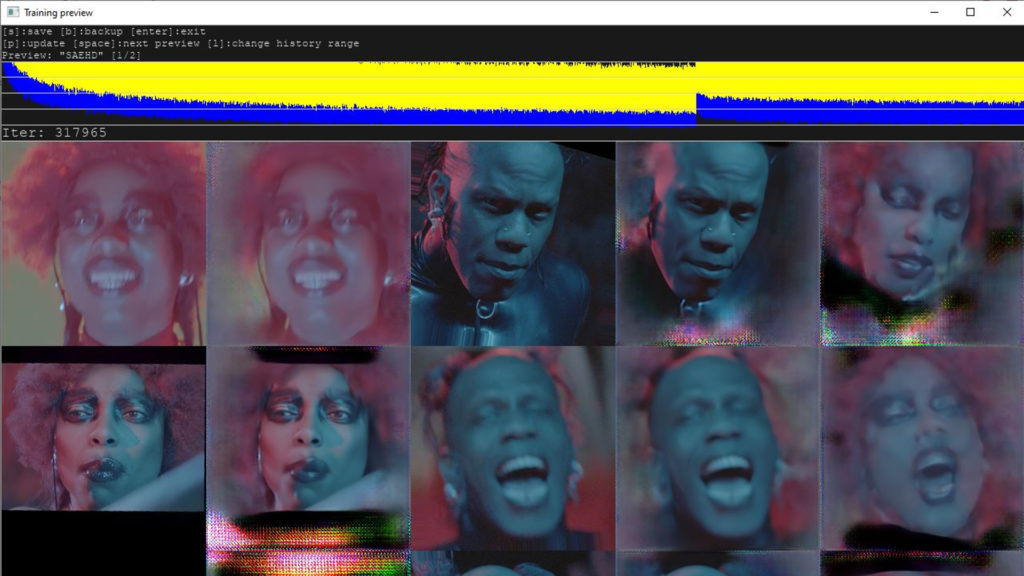Click the '[p]:update [space]:next preview' help line
The height and width of the screenshot is (576, 1024).
pyautogui.click(x=181, y=44)
